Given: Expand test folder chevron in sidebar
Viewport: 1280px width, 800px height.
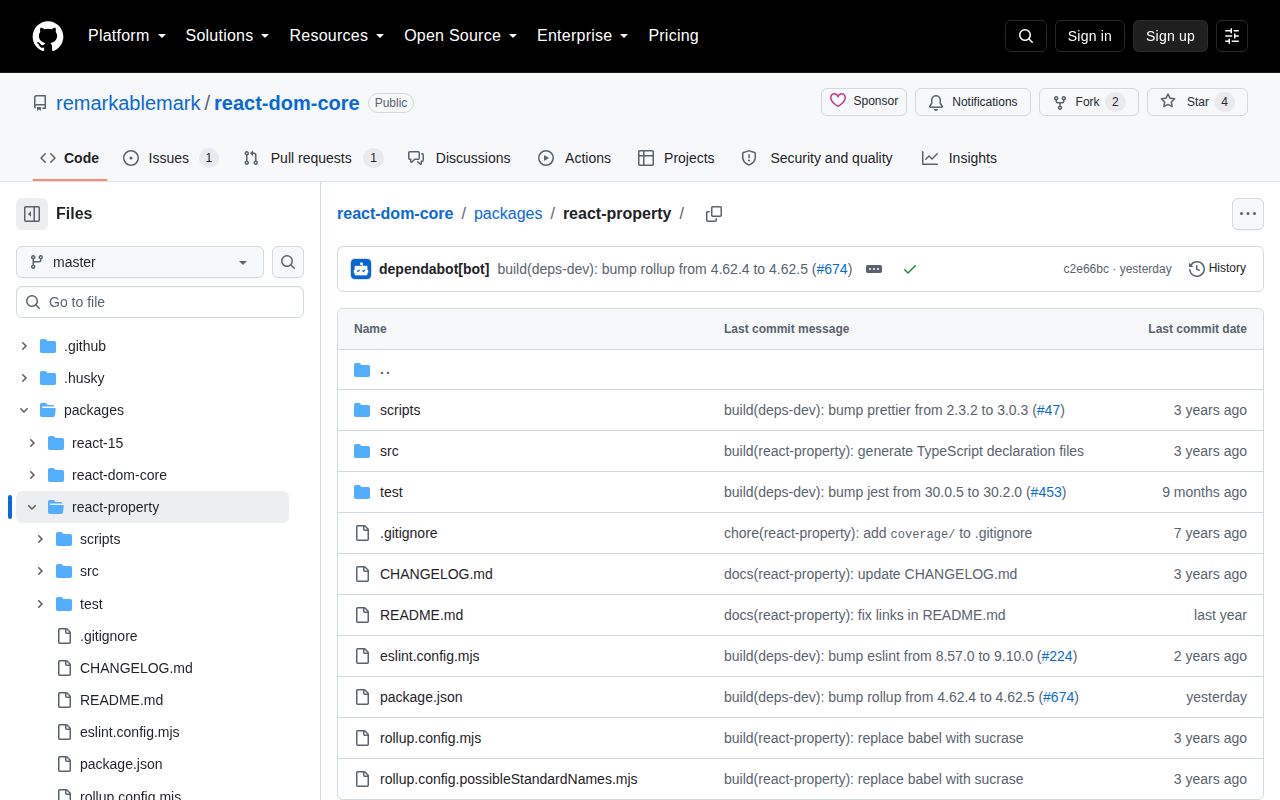Looking at the screenshot, I should click(x=40, y=604).
